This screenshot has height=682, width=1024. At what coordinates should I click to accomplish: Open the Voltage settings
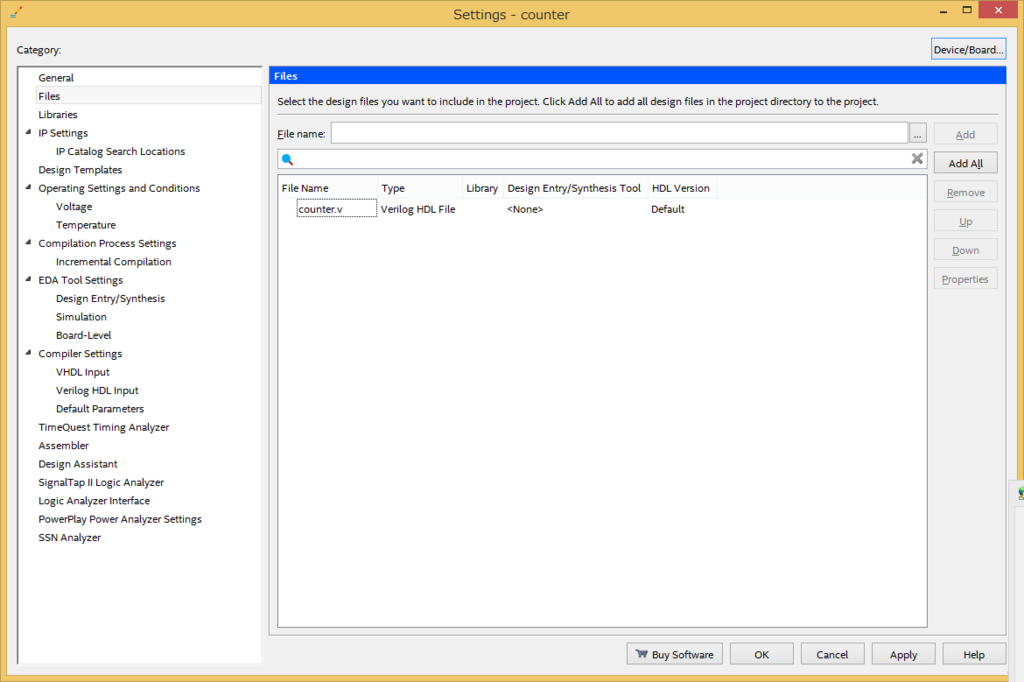point(74,206)
